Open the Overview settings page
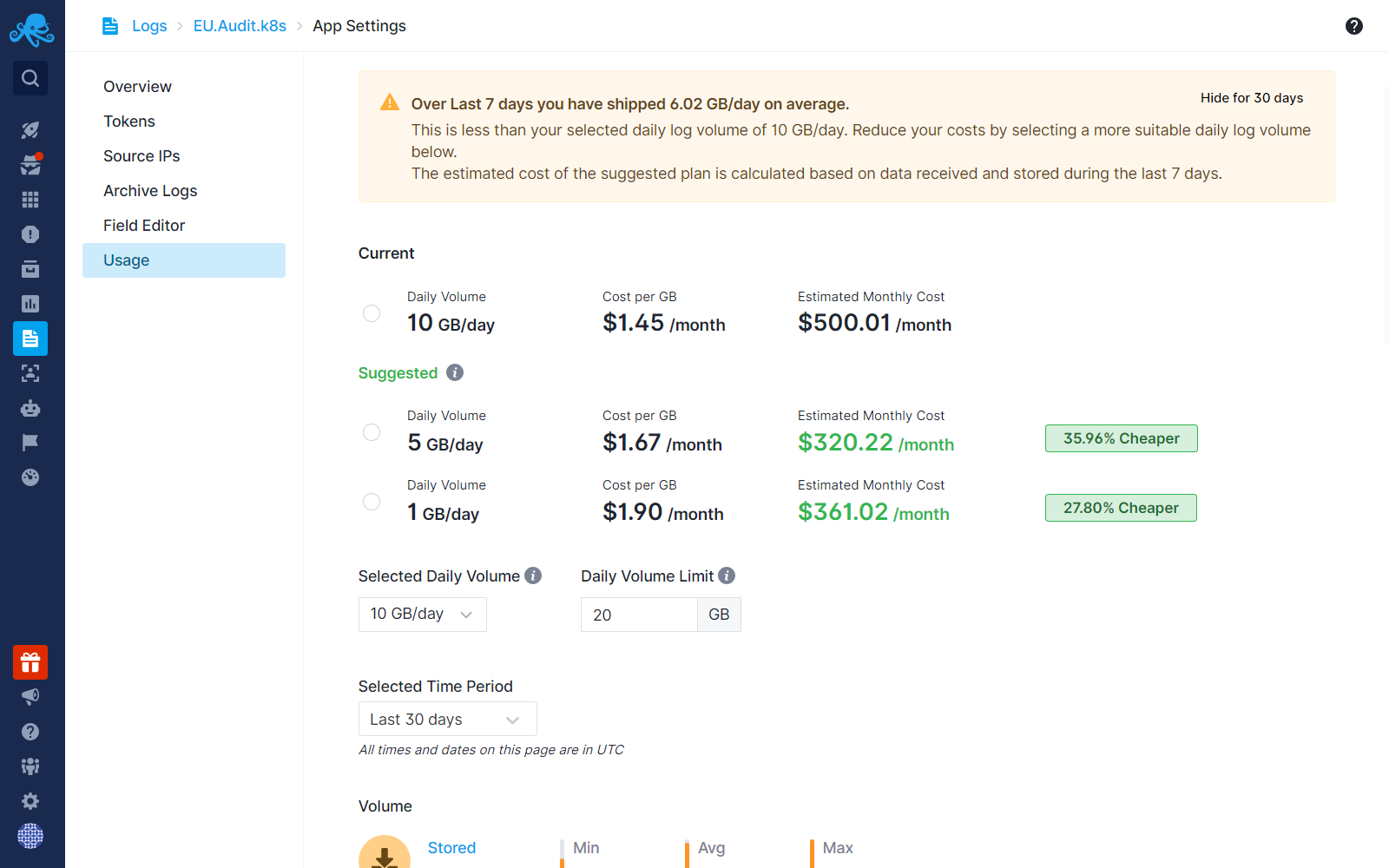 pos(184,87)
